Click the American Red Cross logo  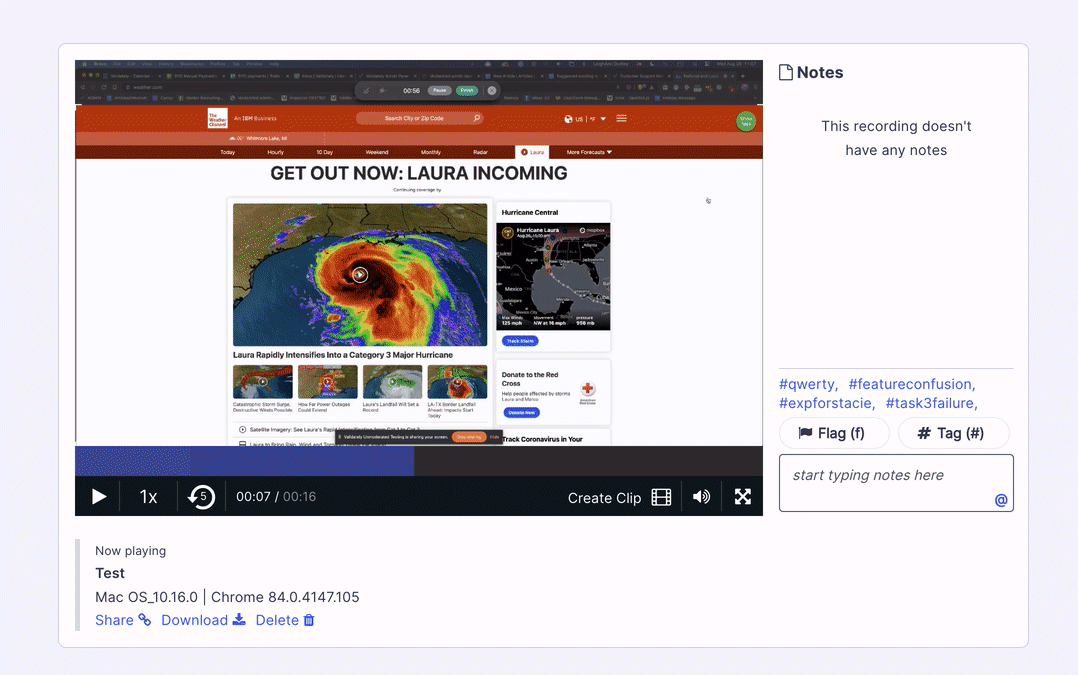click(588, 392)
